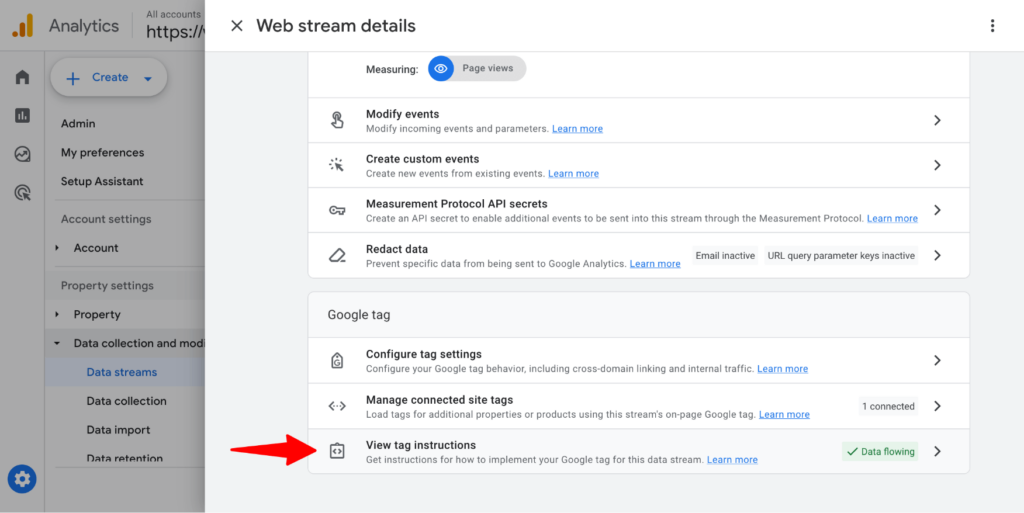Image resolution: width=1024 pixels, height=513 pixels.
Task: Open Manage connected site tags row
Action: [x=638, y=406]
